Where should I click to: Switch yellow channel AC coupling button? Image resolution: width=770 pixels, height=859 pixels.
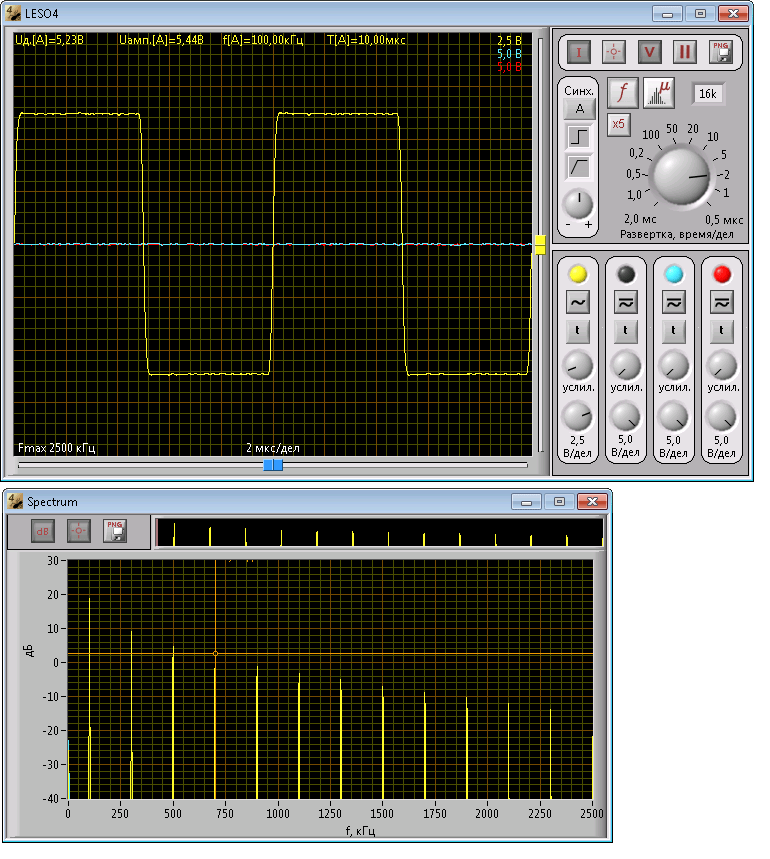578,302
